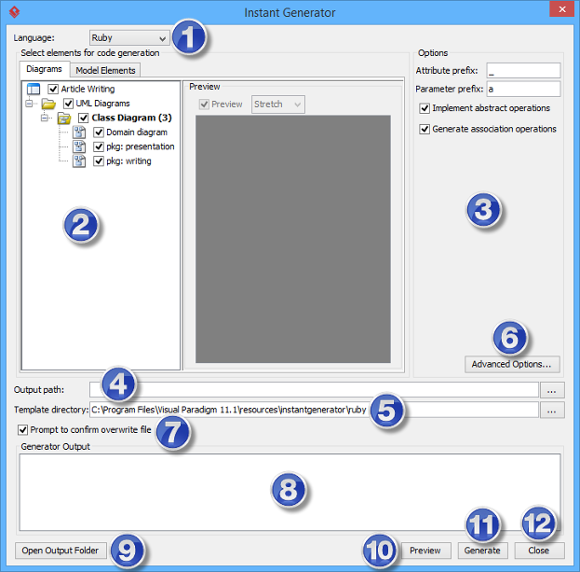Browse for the Output path
This screenshot has width=580, height=572.
(x=552, y=390)
